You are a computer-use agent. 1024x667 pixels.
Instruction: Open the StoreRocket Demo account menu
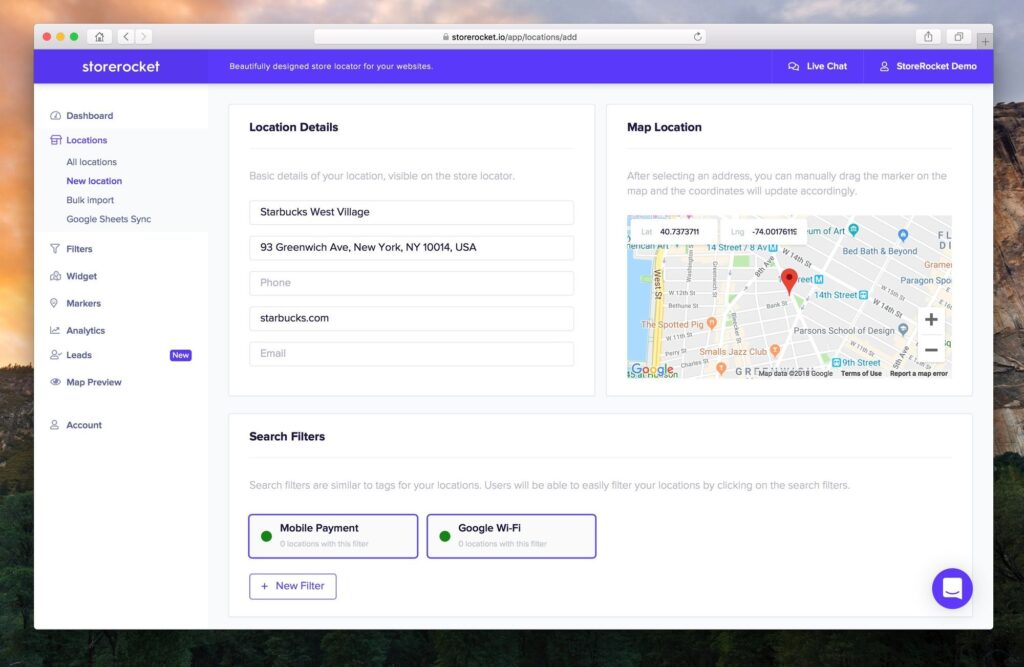tap(927, 67)
